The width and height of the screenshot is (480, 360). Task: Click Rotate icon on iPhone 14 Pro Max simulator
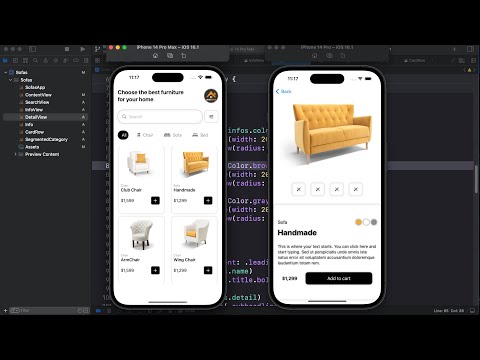[184, 56]
